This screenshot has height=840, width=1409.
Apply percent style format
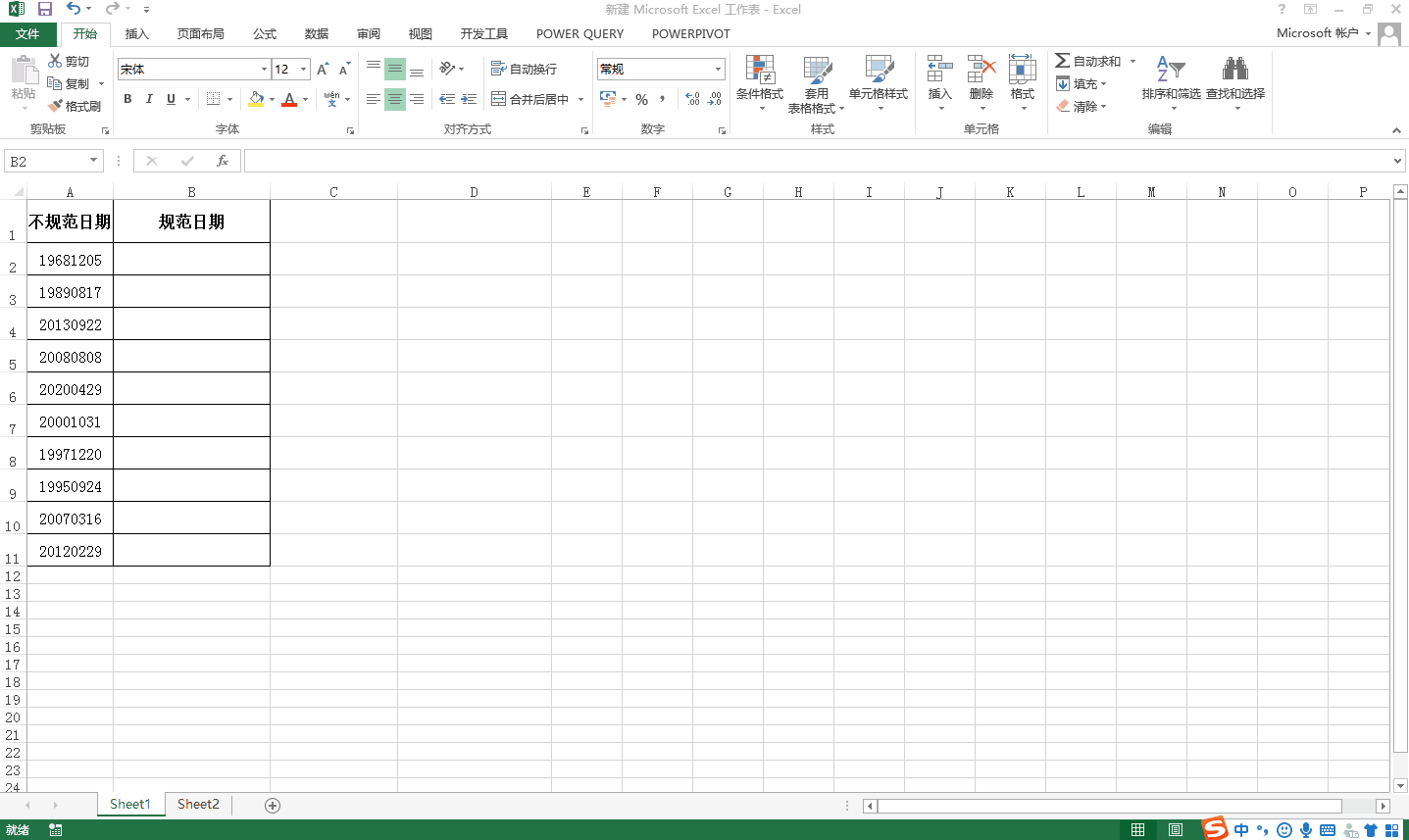click(x=641, y=99)
